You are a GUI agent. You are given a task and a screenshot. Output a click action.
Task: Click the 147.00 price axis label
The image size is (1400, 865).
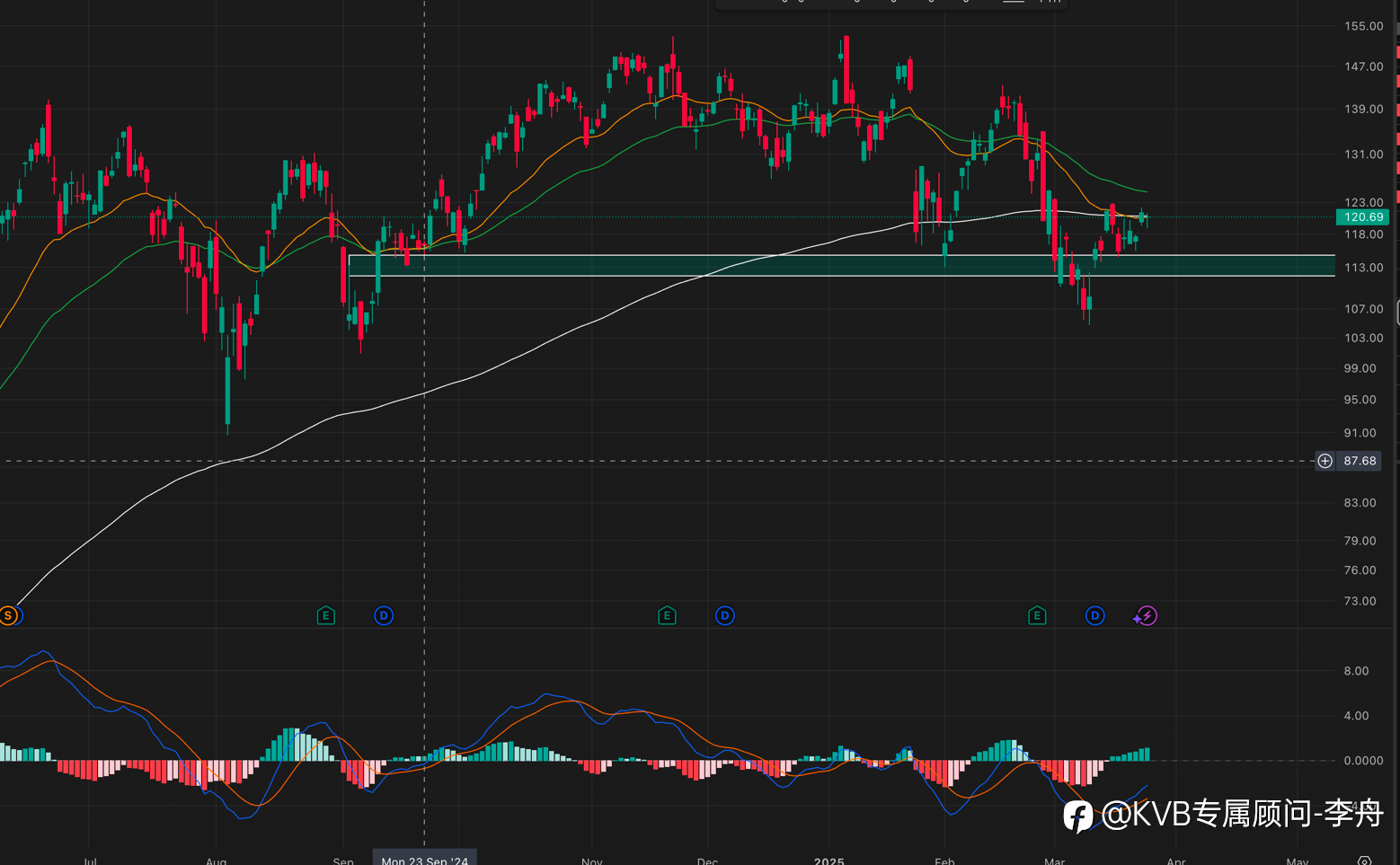pos(1363,66)
